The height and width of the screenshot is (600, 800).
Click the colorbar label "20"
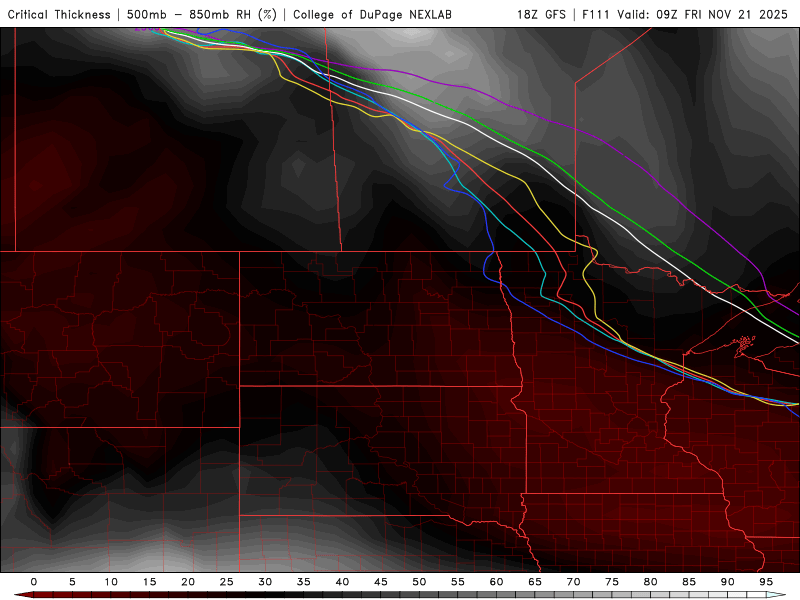(x=188, y=582)
